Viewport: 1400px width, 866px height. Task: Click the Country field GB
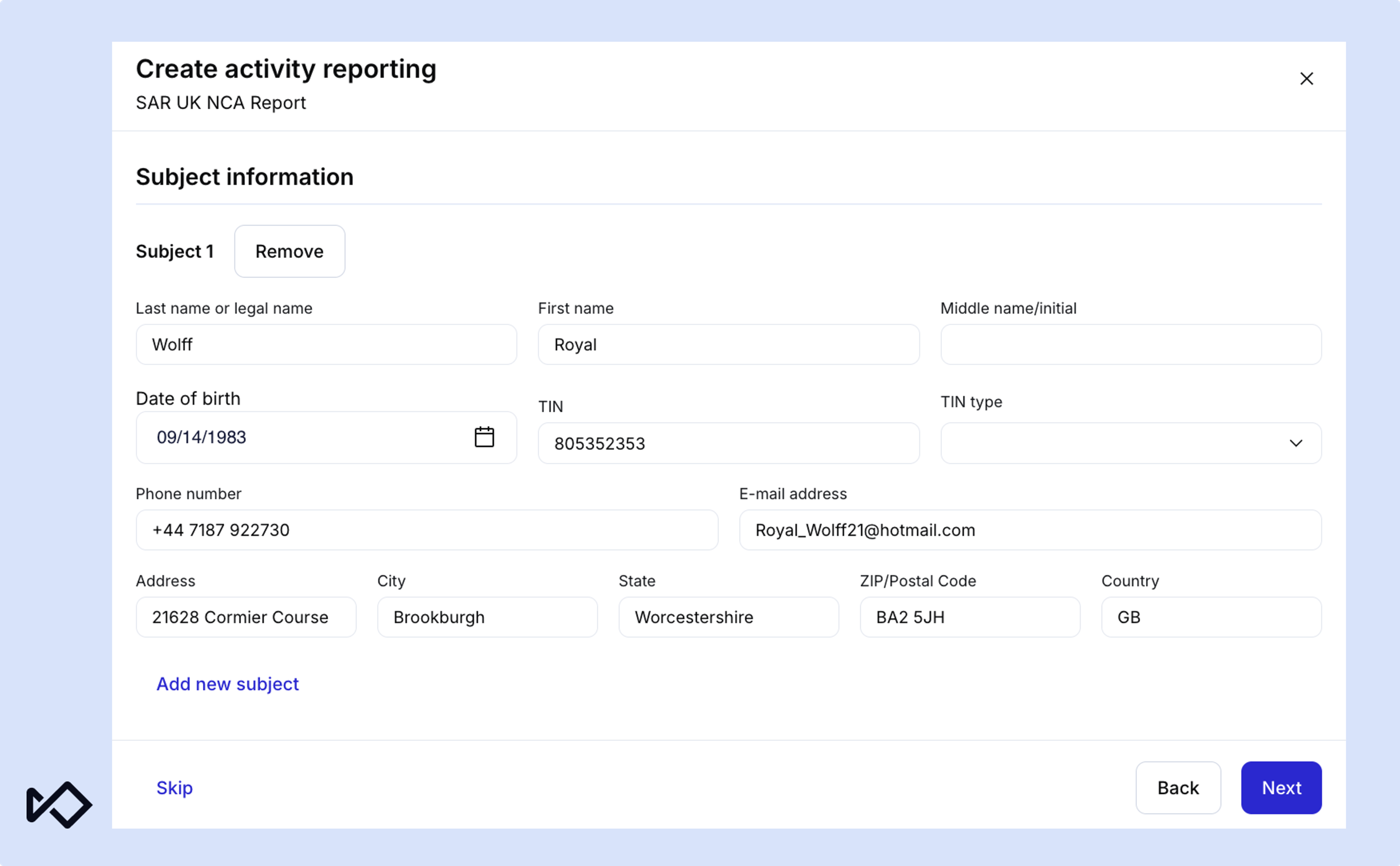(1212, 617)
